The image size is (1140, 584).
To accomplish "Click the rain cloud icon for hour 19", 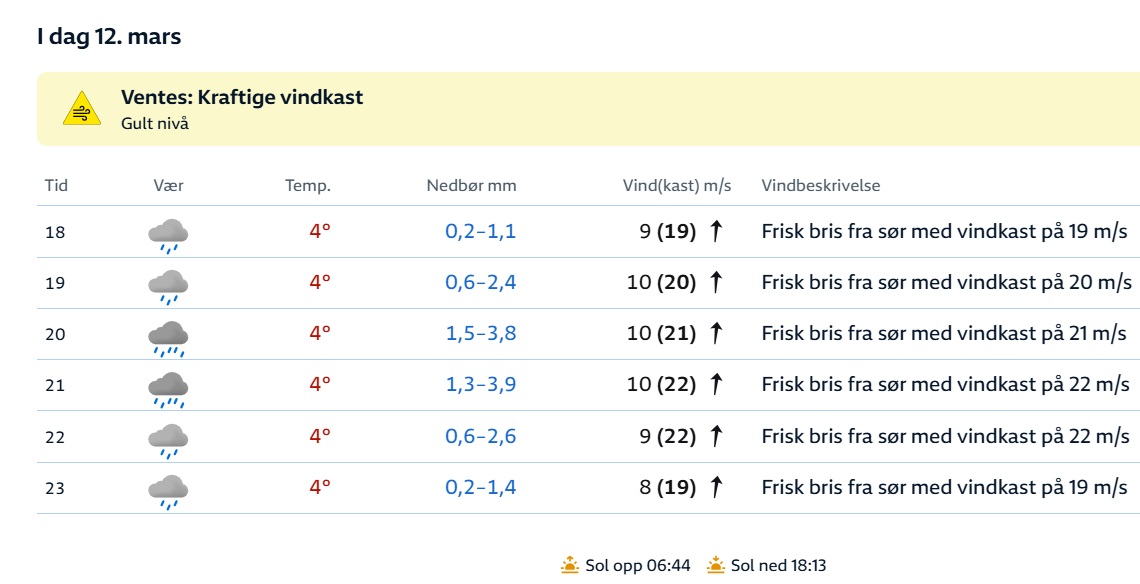I will [x=168, y=284].
